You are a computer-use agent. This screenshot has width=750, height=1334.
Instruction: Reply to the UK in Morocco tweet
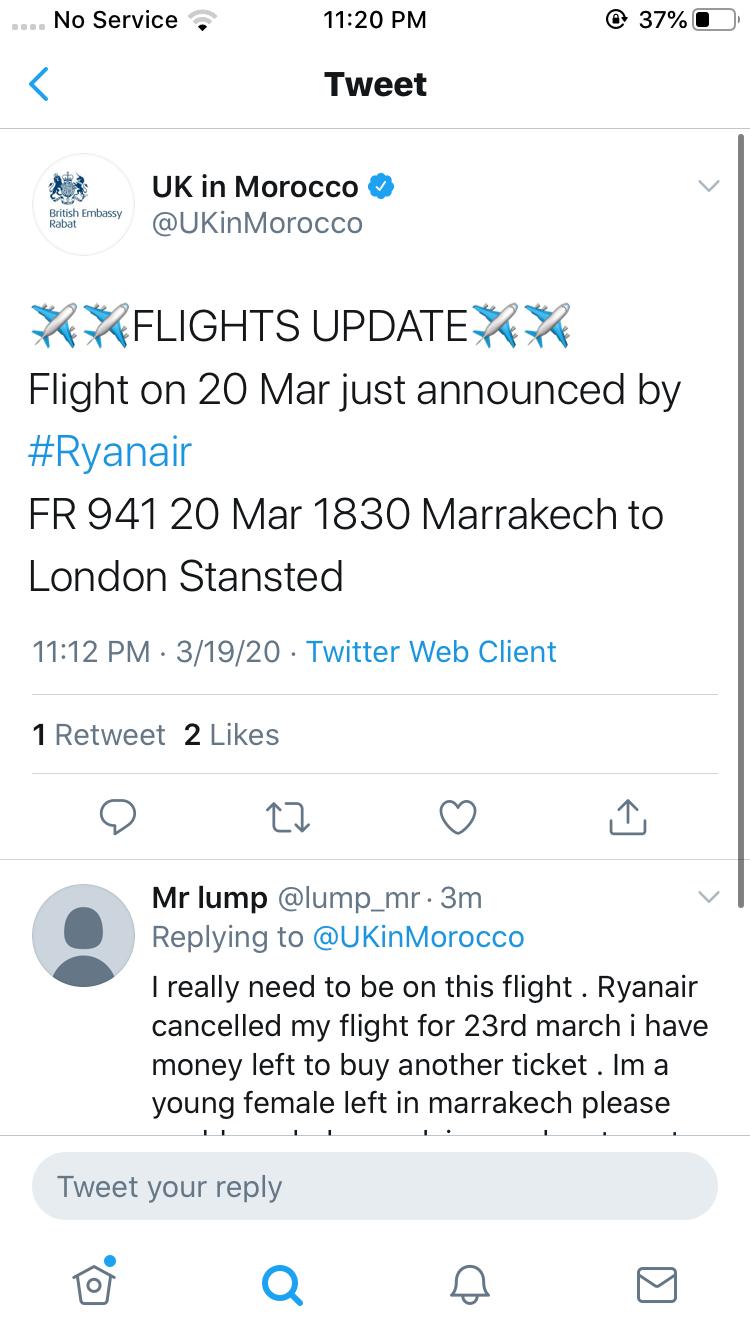tap(118, 816)
